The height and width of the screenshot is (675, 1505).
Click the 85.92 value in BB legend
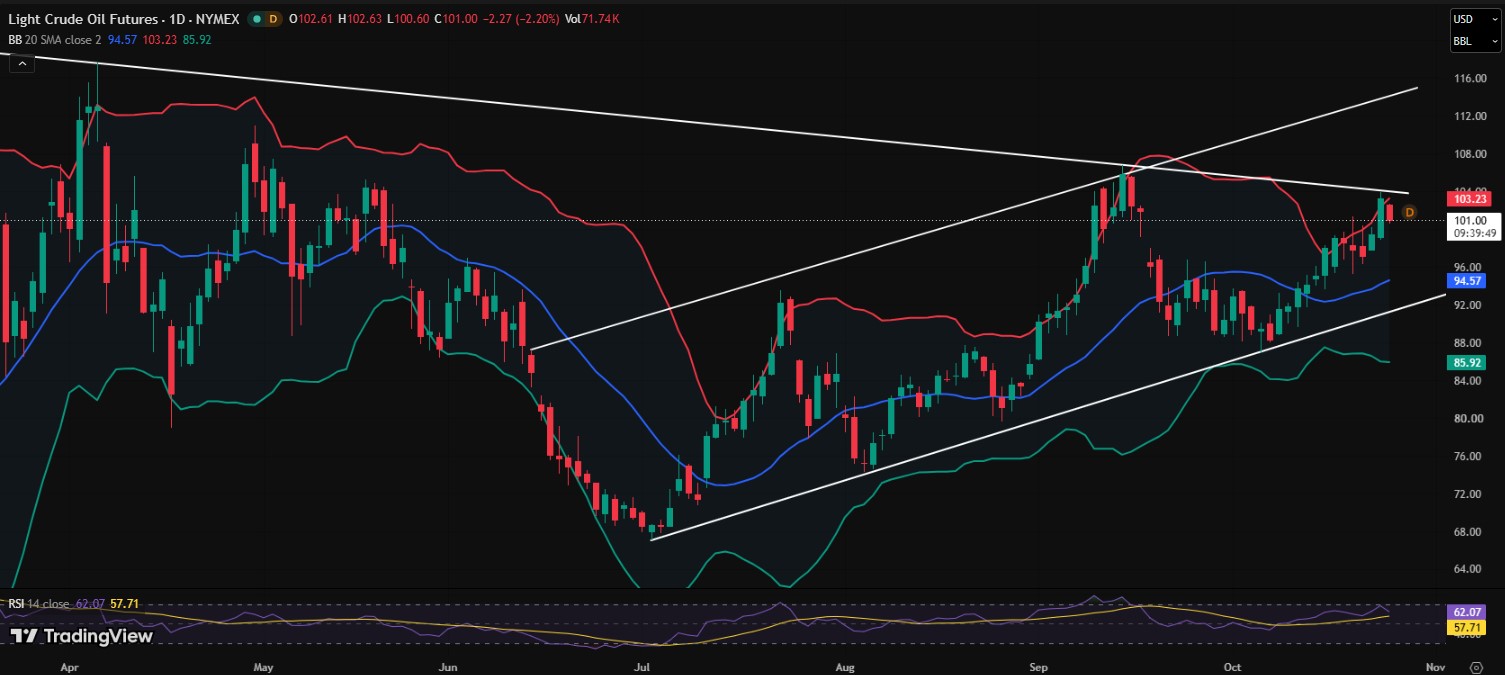pos(196,39)
